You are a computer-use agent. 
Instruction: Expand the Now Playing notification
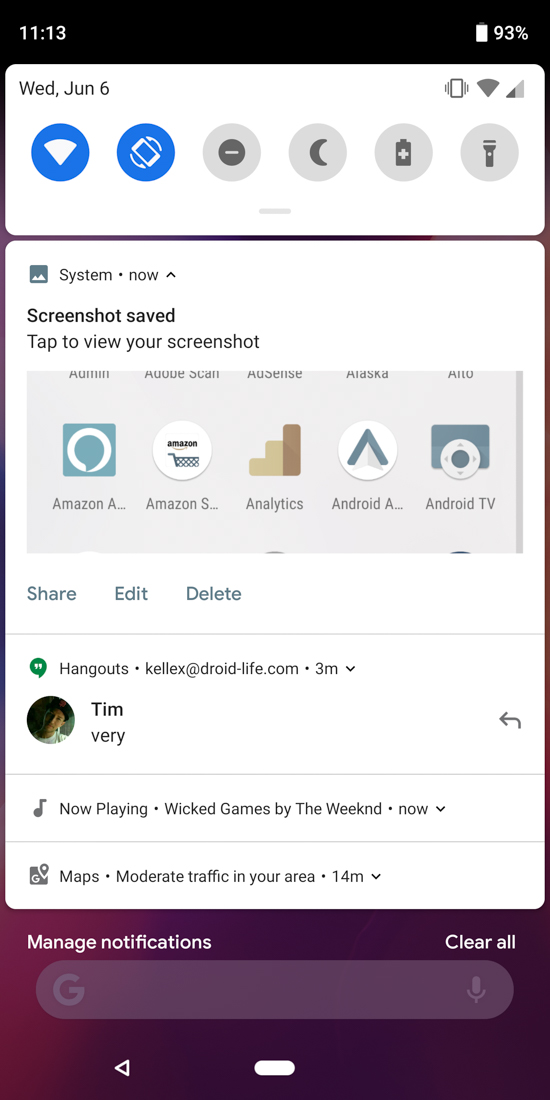click(441, 809)
